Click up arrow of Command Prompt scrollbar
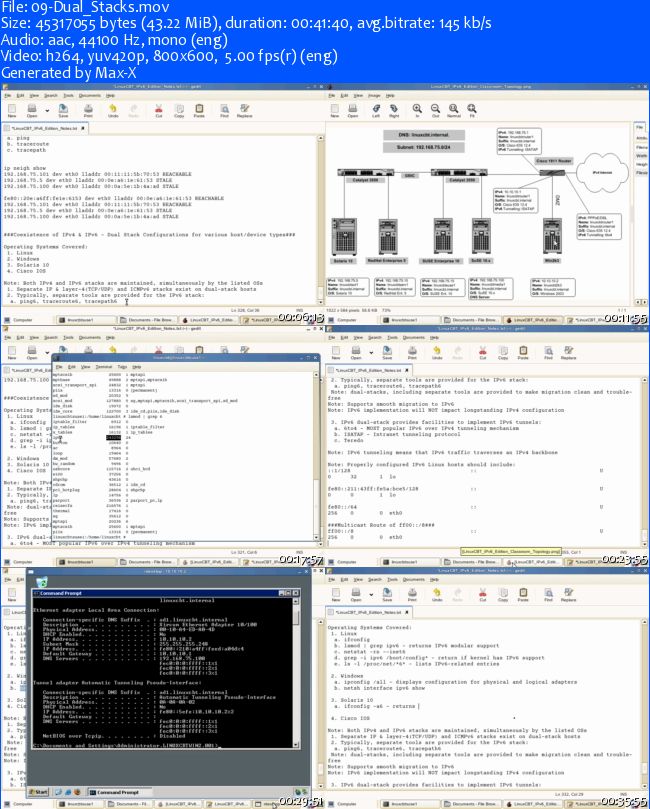 pyautogui.click(x=296, y=601)
